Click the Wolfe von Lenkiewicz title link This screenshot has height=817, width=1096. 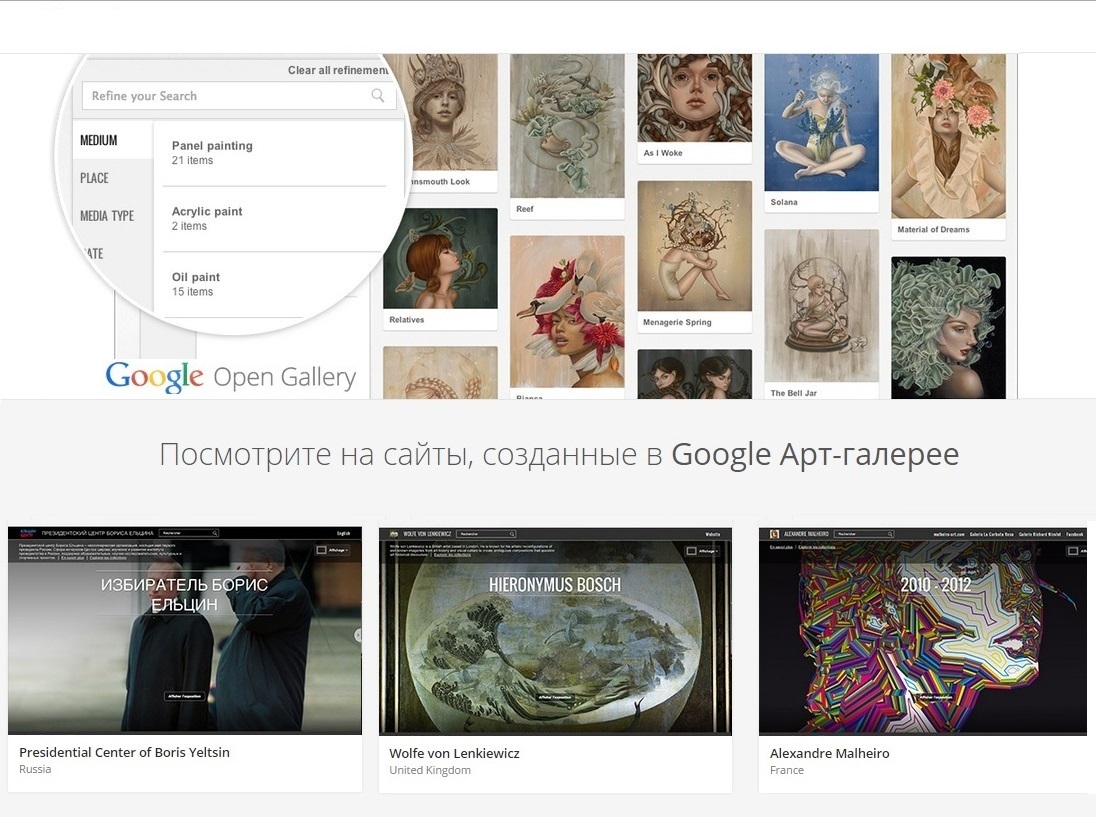(454, 753)
